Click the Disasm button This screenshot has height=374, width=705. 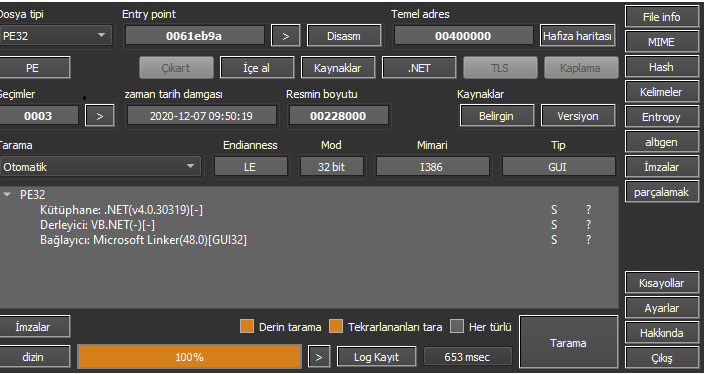click(x=344, y=36)
